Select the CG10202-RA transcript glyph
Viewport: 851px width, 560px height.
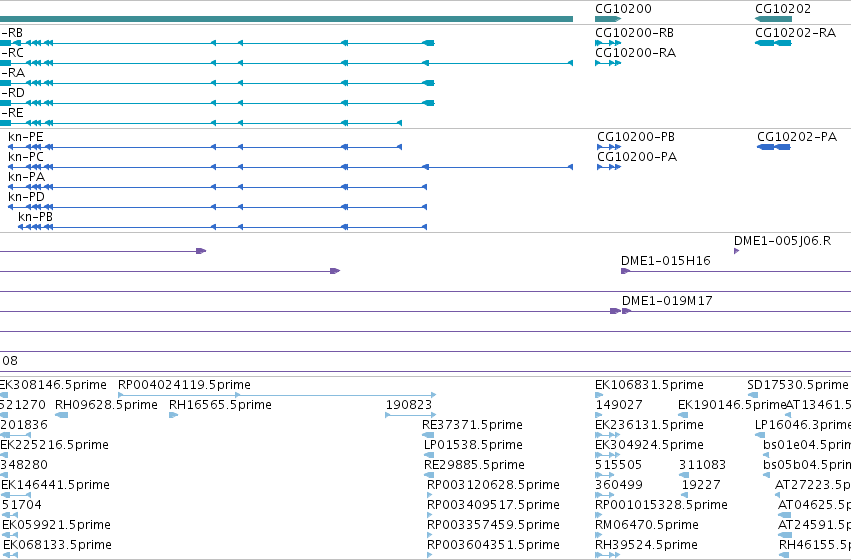(773, 43)
